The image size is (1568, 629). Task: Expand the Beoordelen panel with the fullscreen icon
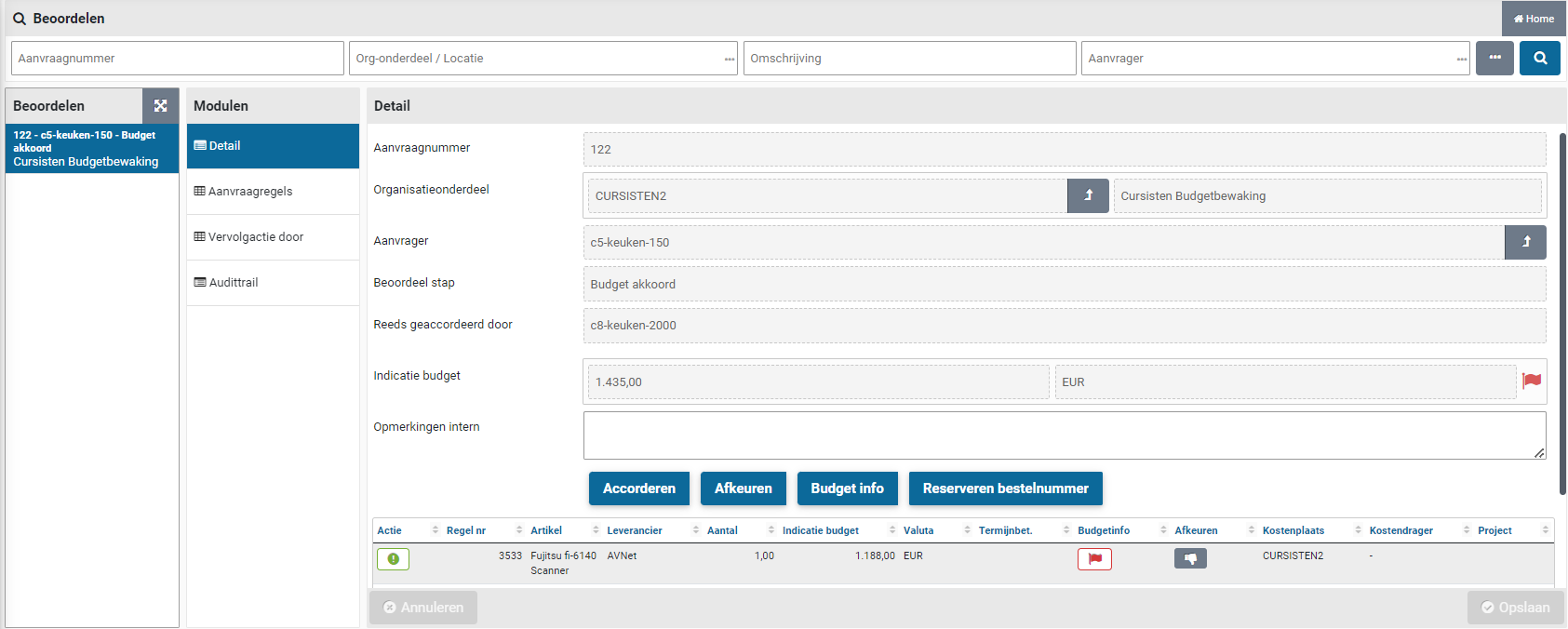(160, 106)
